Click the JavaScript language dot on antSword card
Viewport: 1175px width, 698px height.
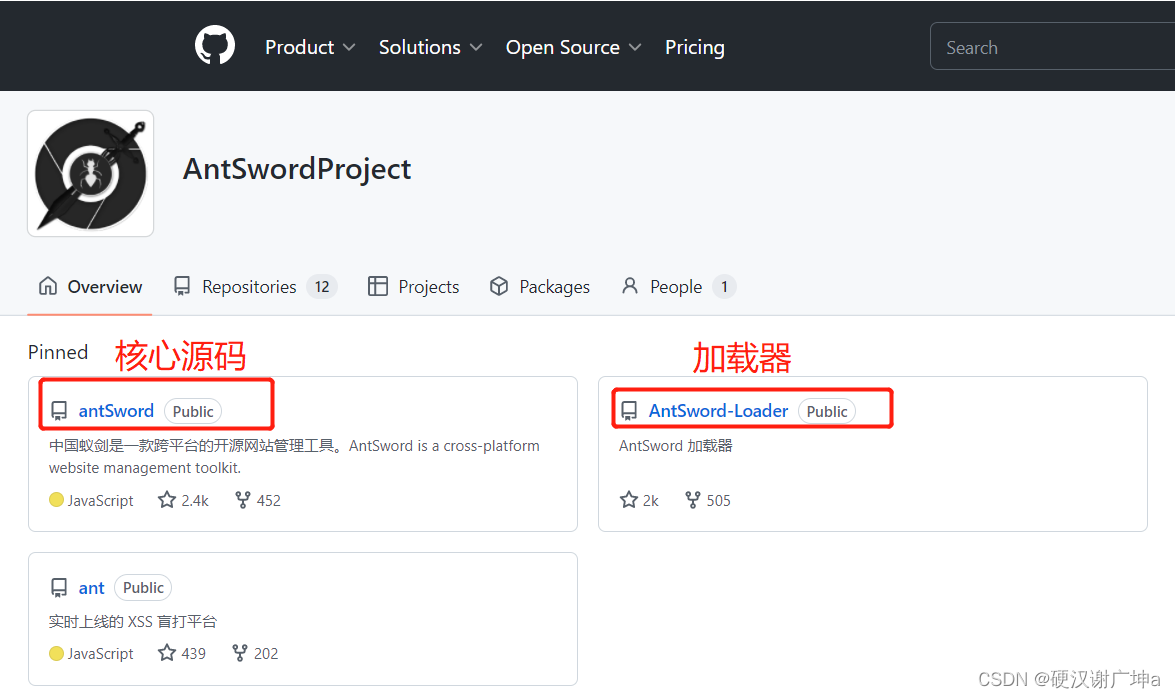coord(56,500)
